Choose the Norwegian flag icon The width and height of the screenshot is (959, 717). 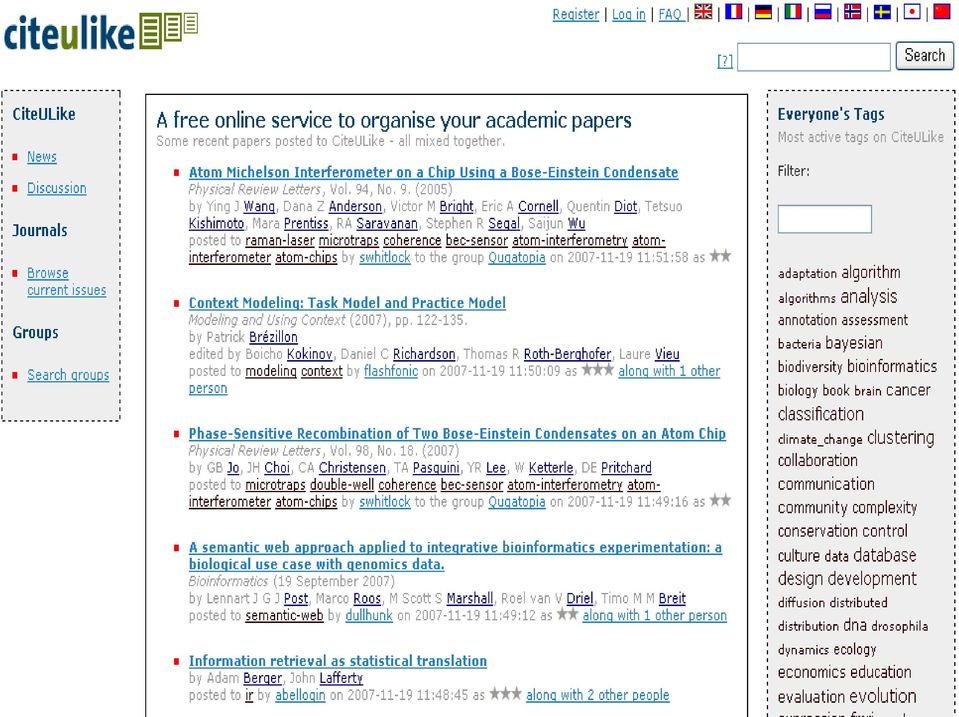(853, 12)
